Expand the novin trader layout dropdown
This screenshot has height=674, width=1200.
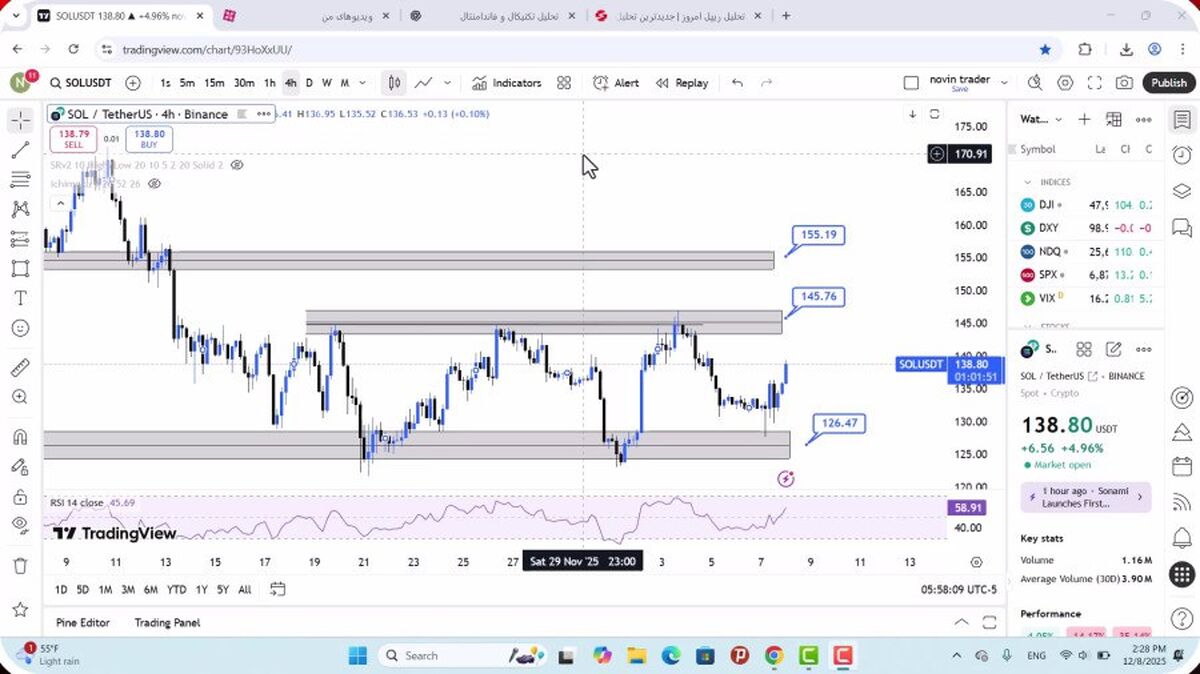[1005, 83]
